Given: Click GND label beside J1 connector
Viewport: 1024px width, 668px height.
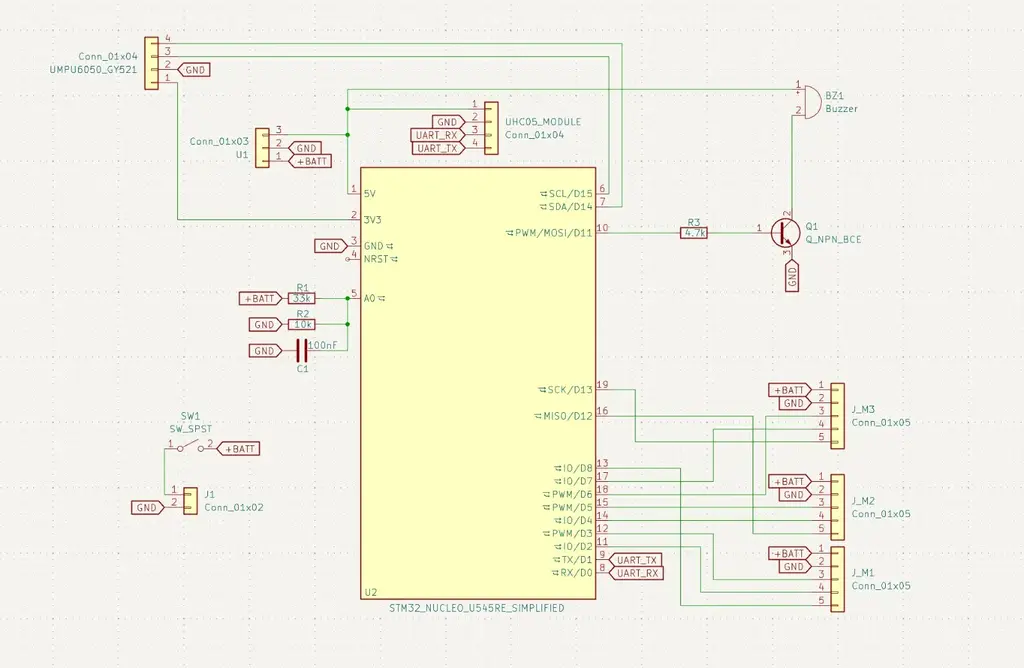Looking at the screenshot, I should pyautogui.click(x=147, y=507).
